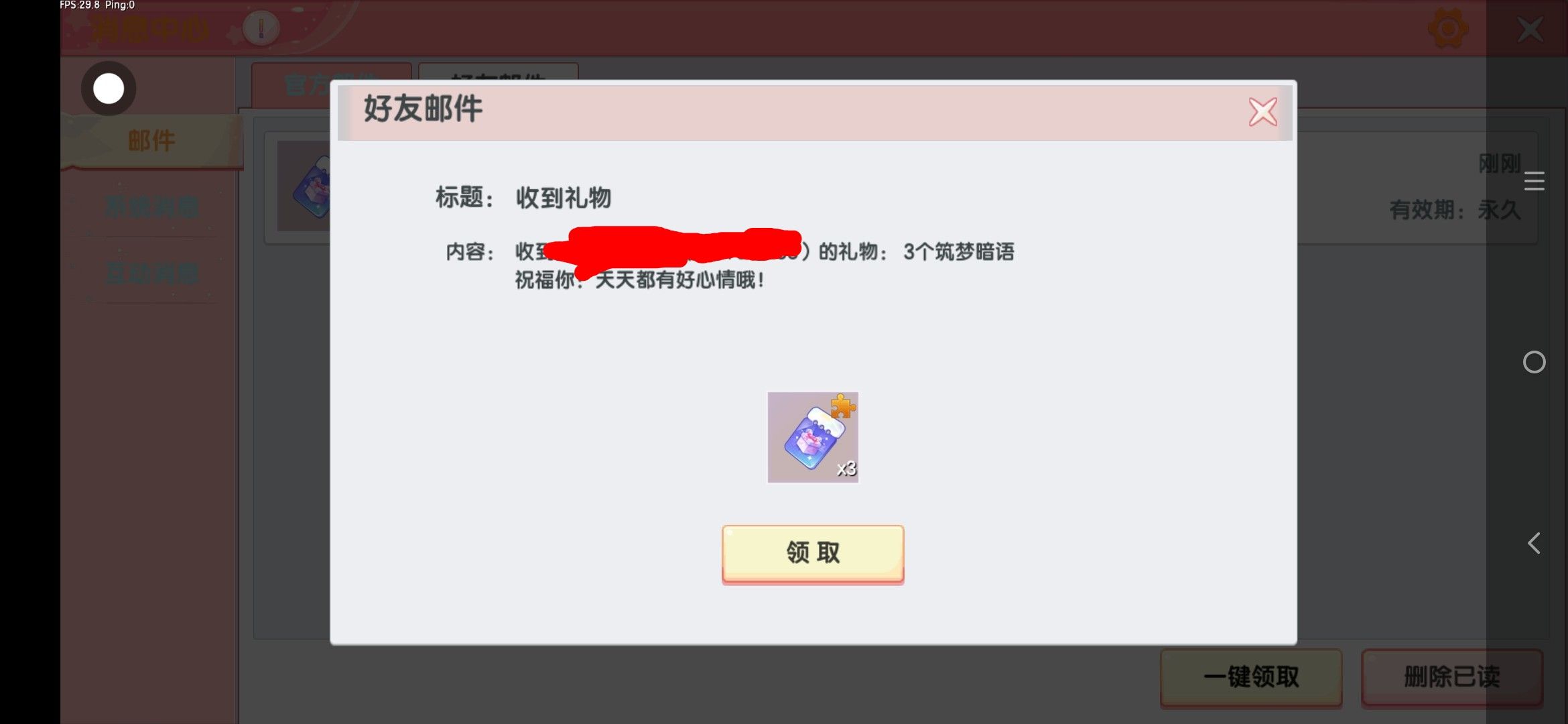The height and width of the screenshot is (724, 1568).
Task: Close the 好友邮件 dialog
Action: coord(1262,112)
